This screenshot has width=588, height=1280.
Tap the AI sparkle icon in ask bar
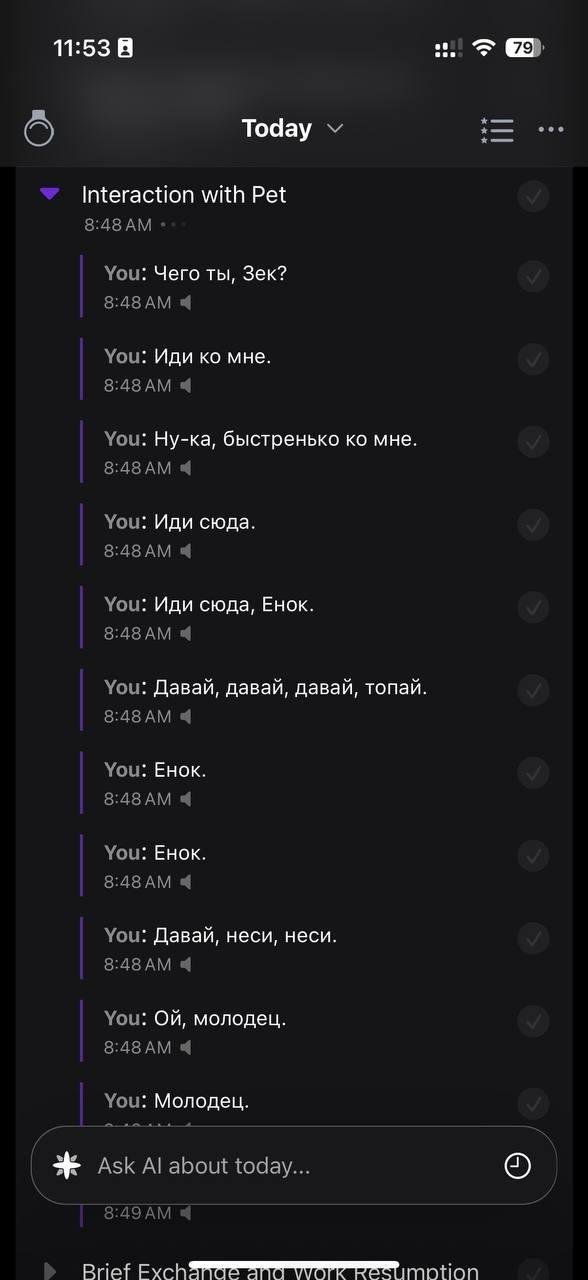click(x=67, y=1165)
